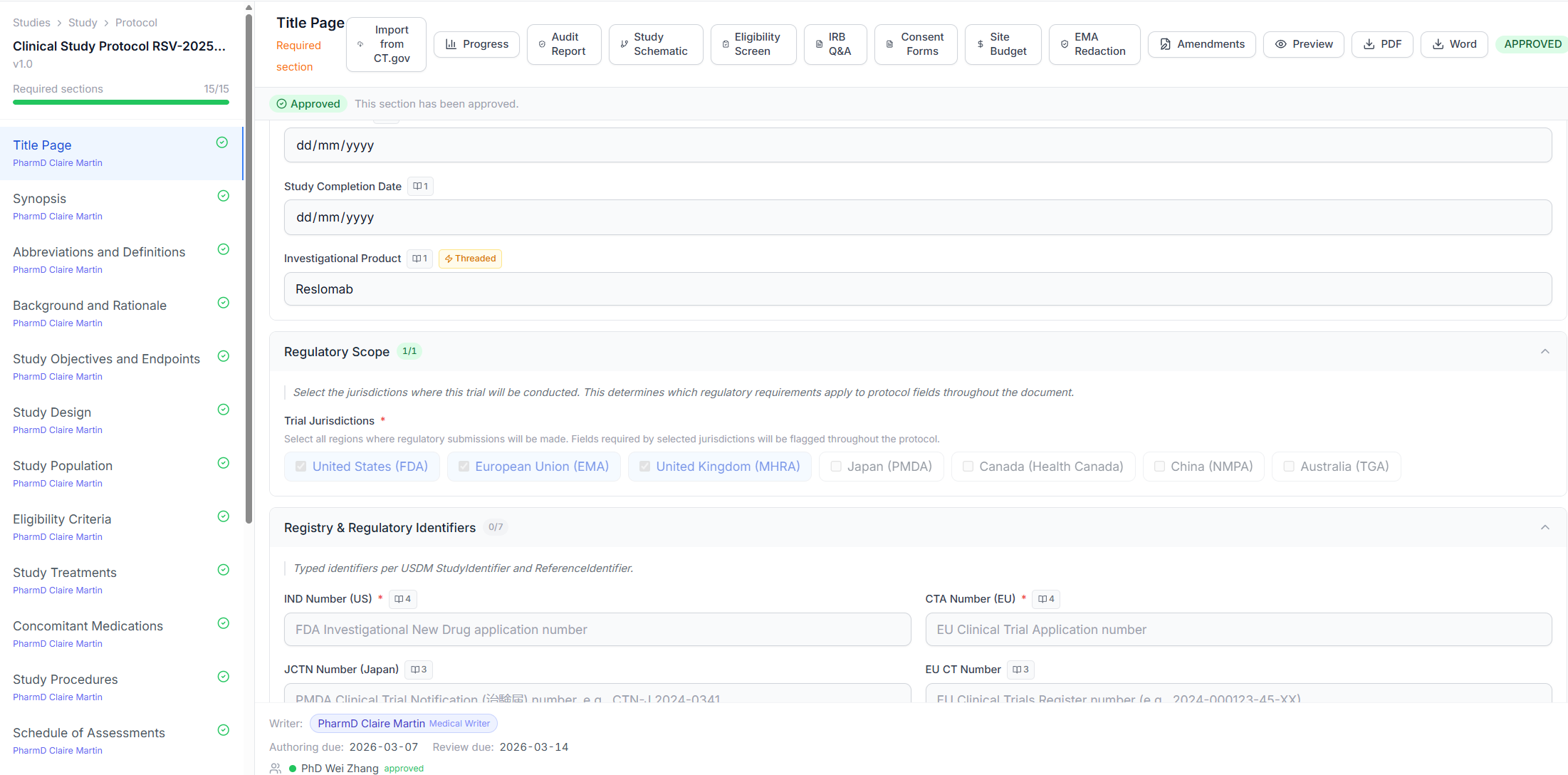Check Japan (PMDA) jurisdiction
The width and height of the screenshot is (1568, 775).
coord(836,467)
